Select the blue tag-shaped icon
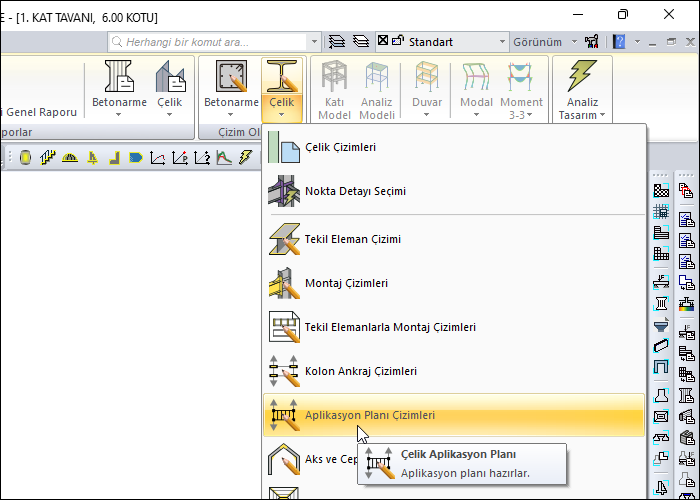Screen dimensions: 700x500 136,158
